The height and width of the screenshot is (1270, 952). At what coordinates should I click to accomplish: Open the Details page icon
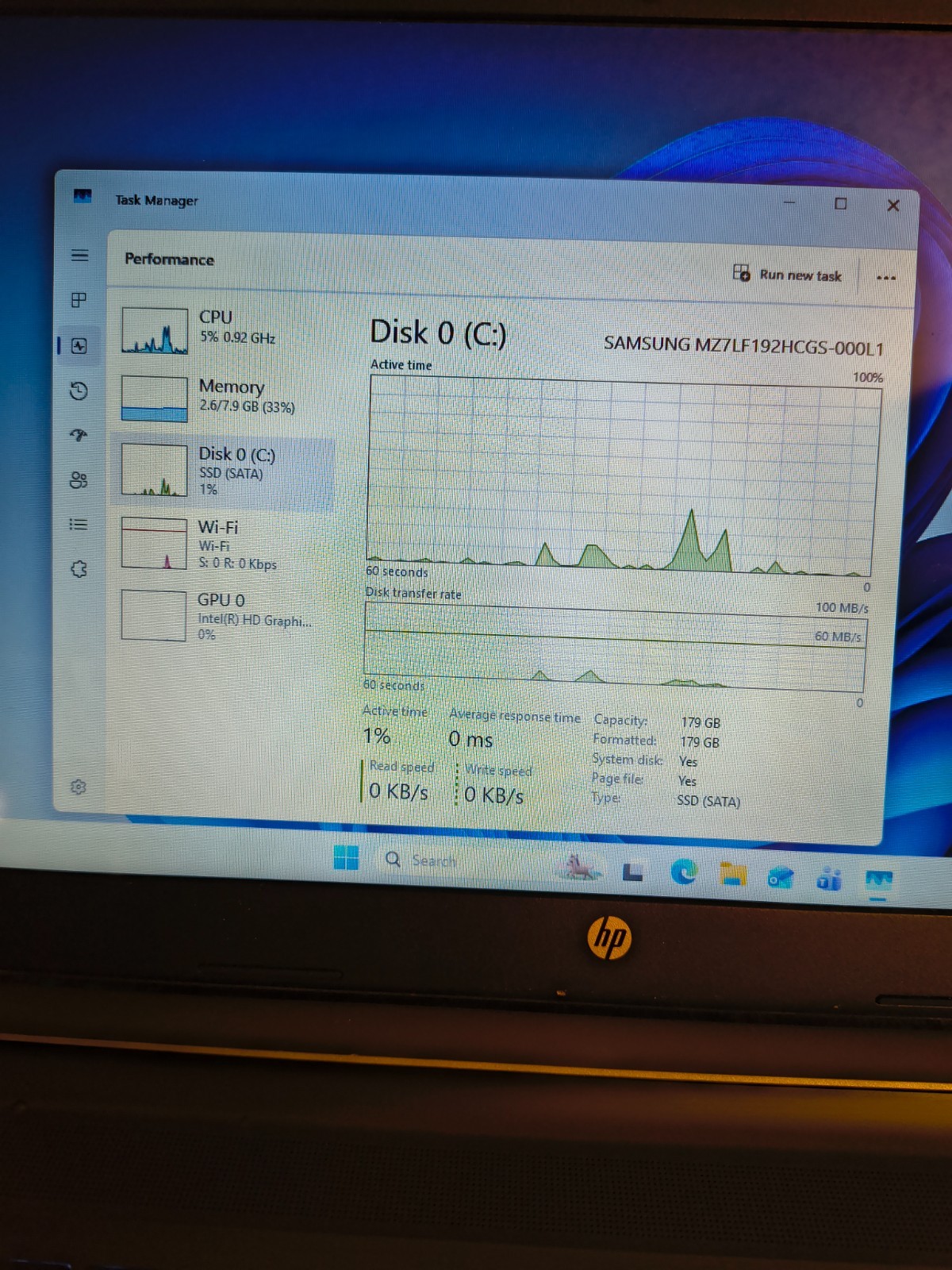pos(79,525)
